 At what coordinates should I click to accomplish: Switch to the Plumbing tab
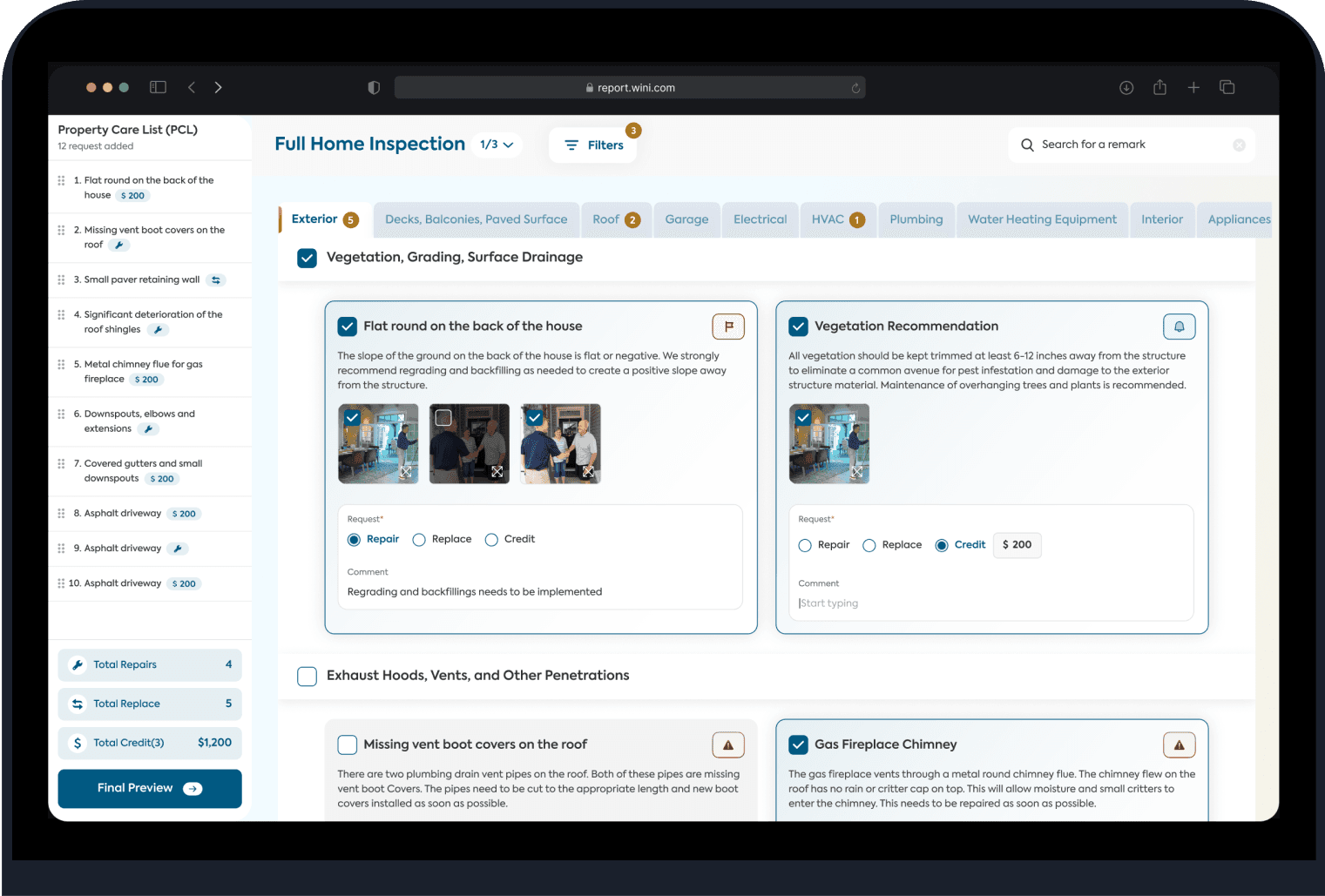point(916,219)
